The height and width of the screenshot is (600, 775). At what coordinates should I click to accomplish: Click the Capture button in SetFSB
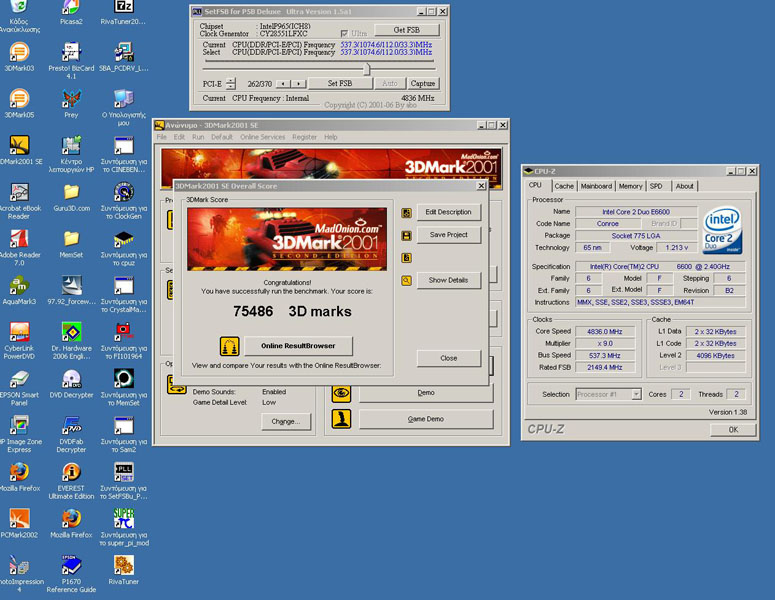pos(423,84)
